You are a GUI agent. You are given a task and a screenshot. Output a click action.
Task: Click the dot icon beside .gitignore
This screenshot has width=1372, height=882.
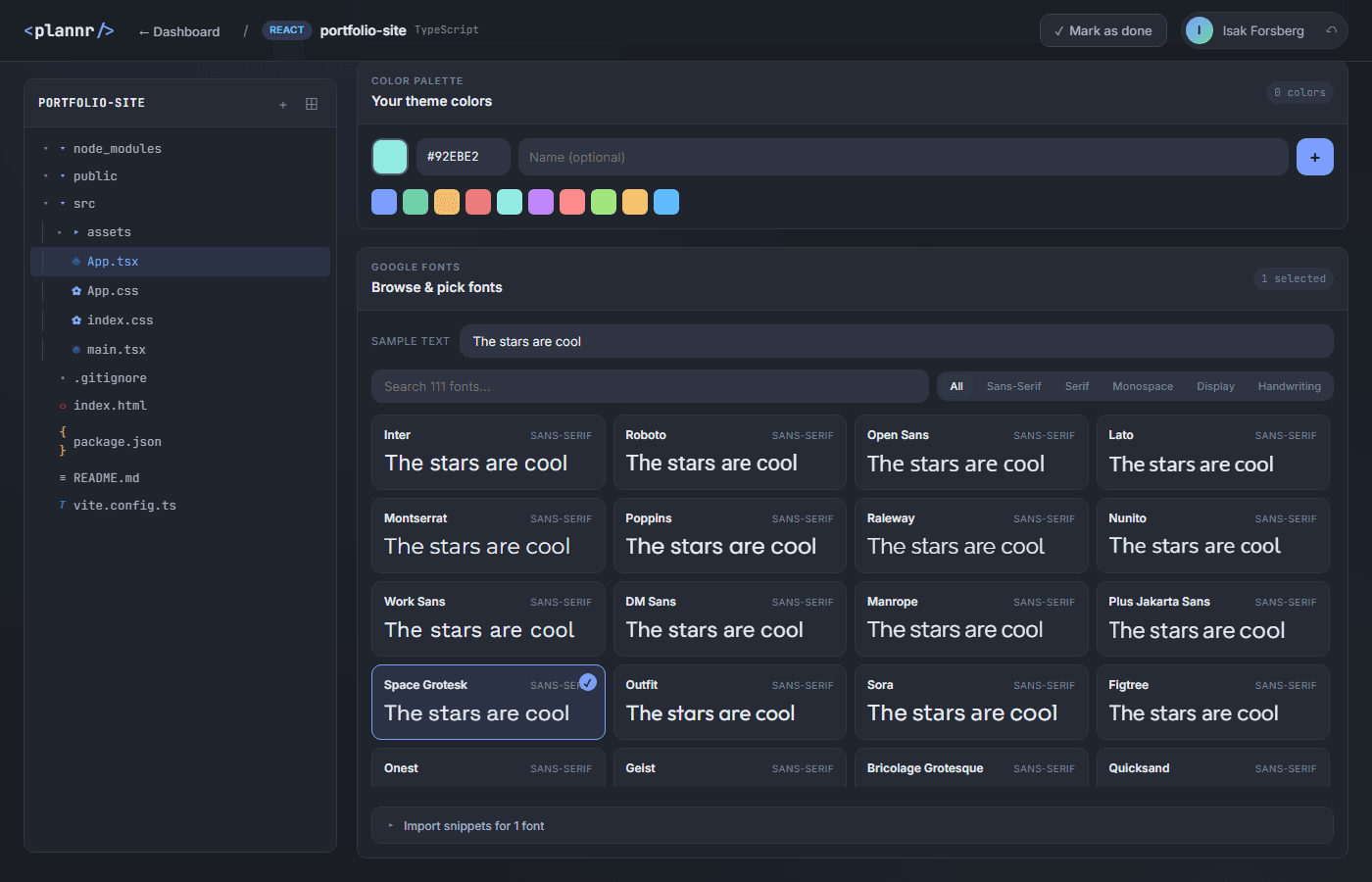(63, 378)
